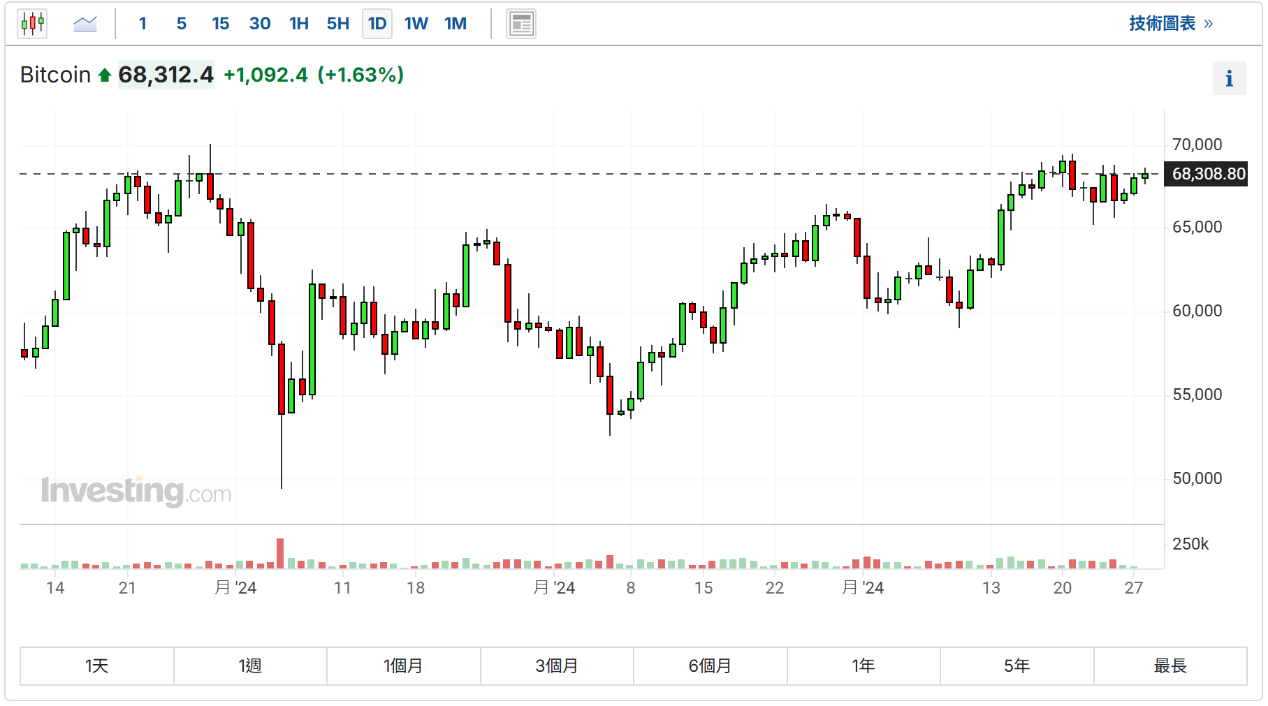Click the green up-arrow beside Bitcoin
This screenshot has height=706, width=1268.
(x=104, y=75)
